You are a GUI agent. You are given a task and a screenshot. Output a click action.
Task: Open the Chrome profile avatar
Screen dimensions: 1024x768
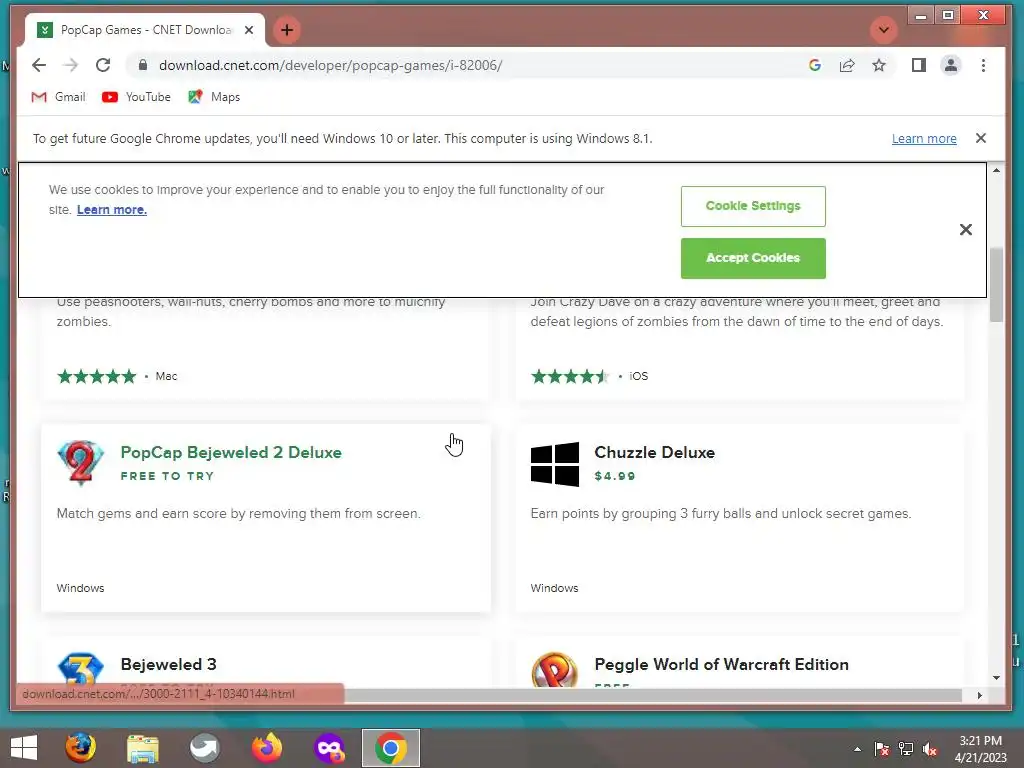click(951, 65)
